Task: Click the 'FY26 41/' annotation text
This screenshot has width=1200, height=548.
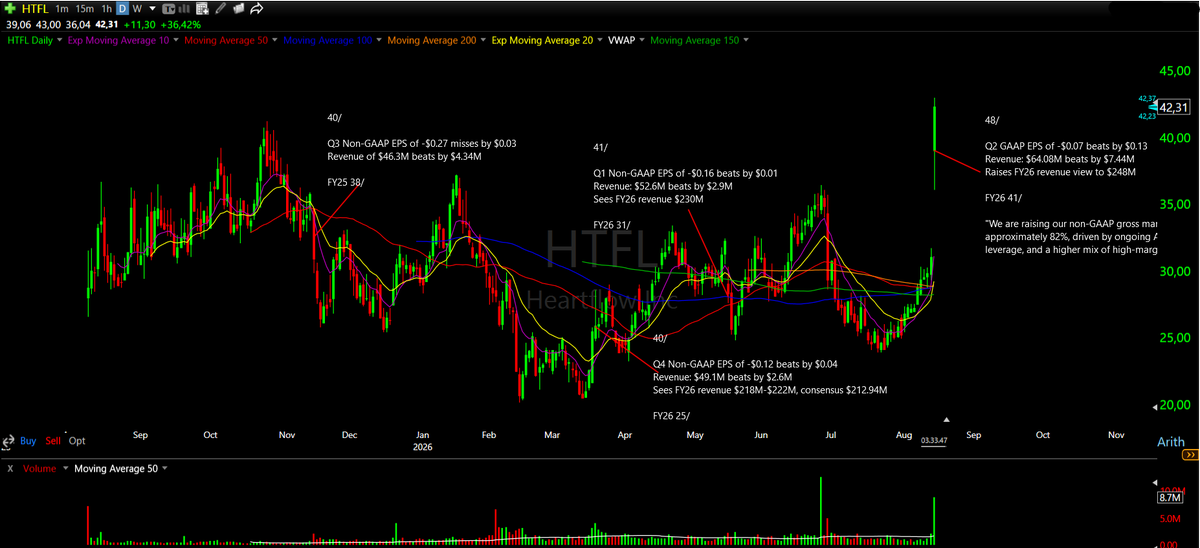Action: [x=1004, y=198]
